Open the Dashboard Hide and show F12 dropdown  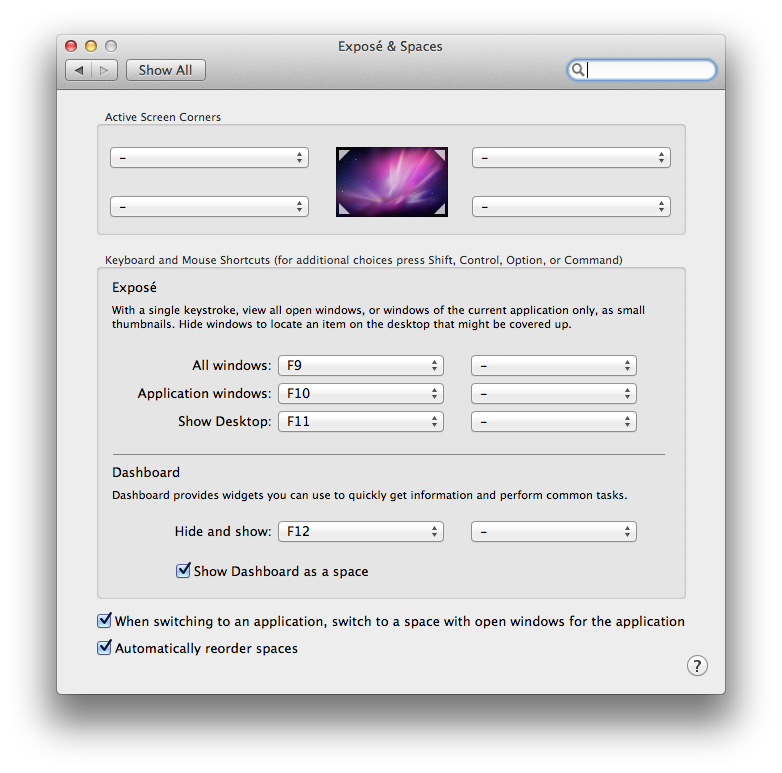coord(361,531)
